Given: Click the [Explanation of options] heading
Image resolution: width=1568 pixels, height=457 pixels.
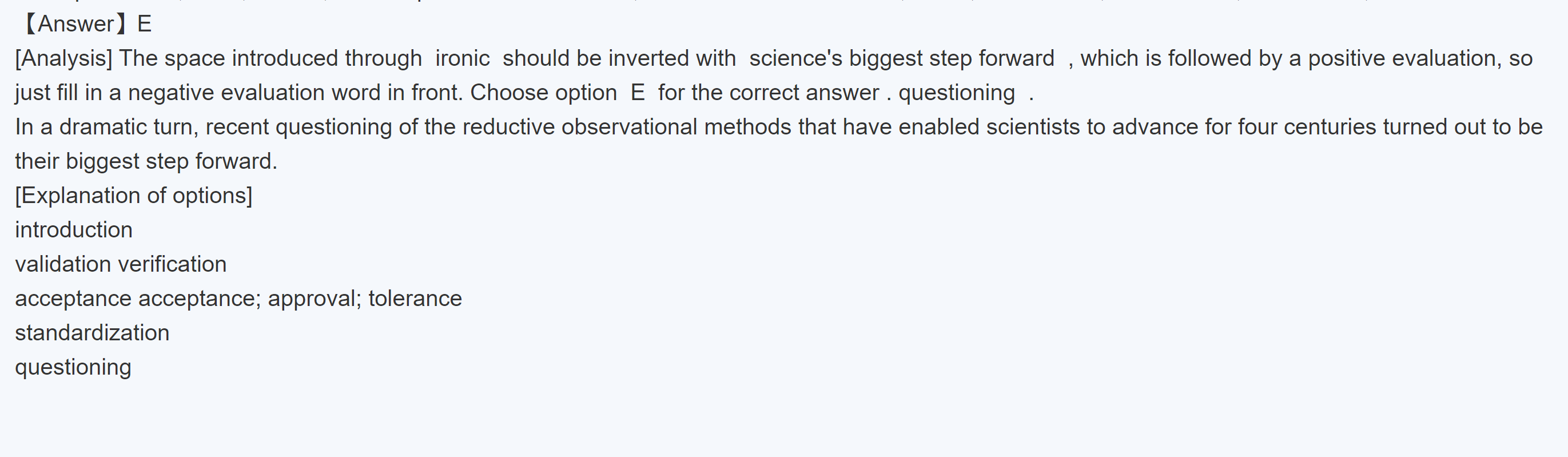Looking at the screenshot, I should pyautogui.click(x=133, y=196).
